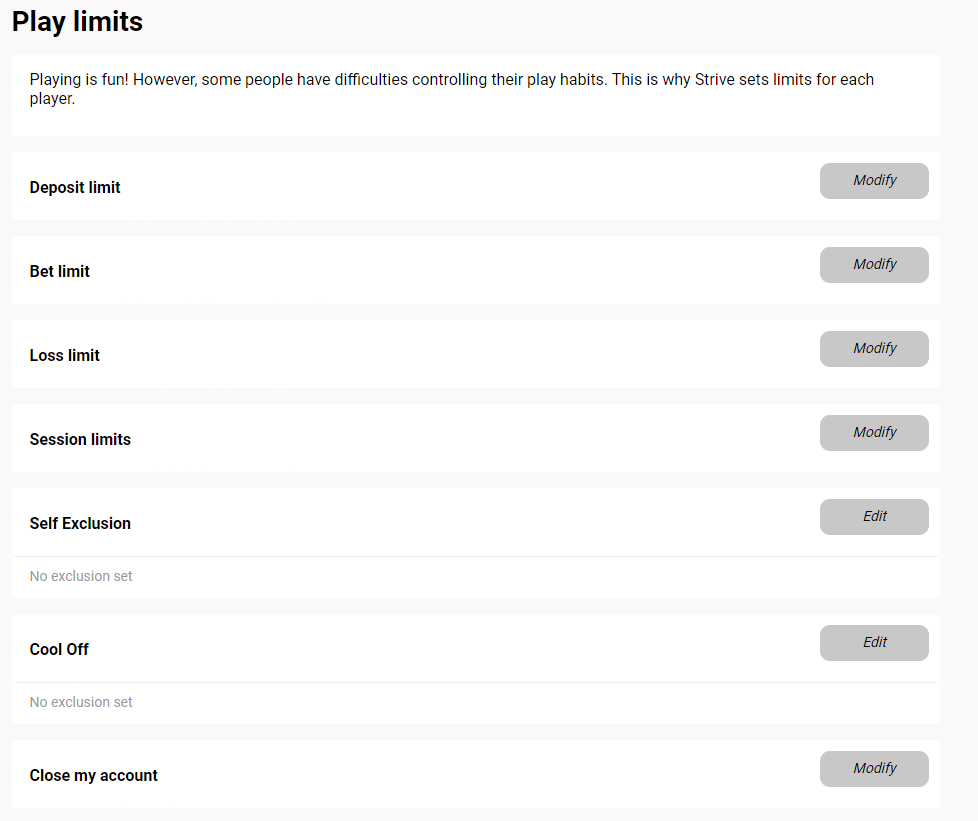The width and height of the screenshot is (978, 821).
Task: Click Modify next to Loss limit
Action: pyautogui.click(x=873, y=348)
